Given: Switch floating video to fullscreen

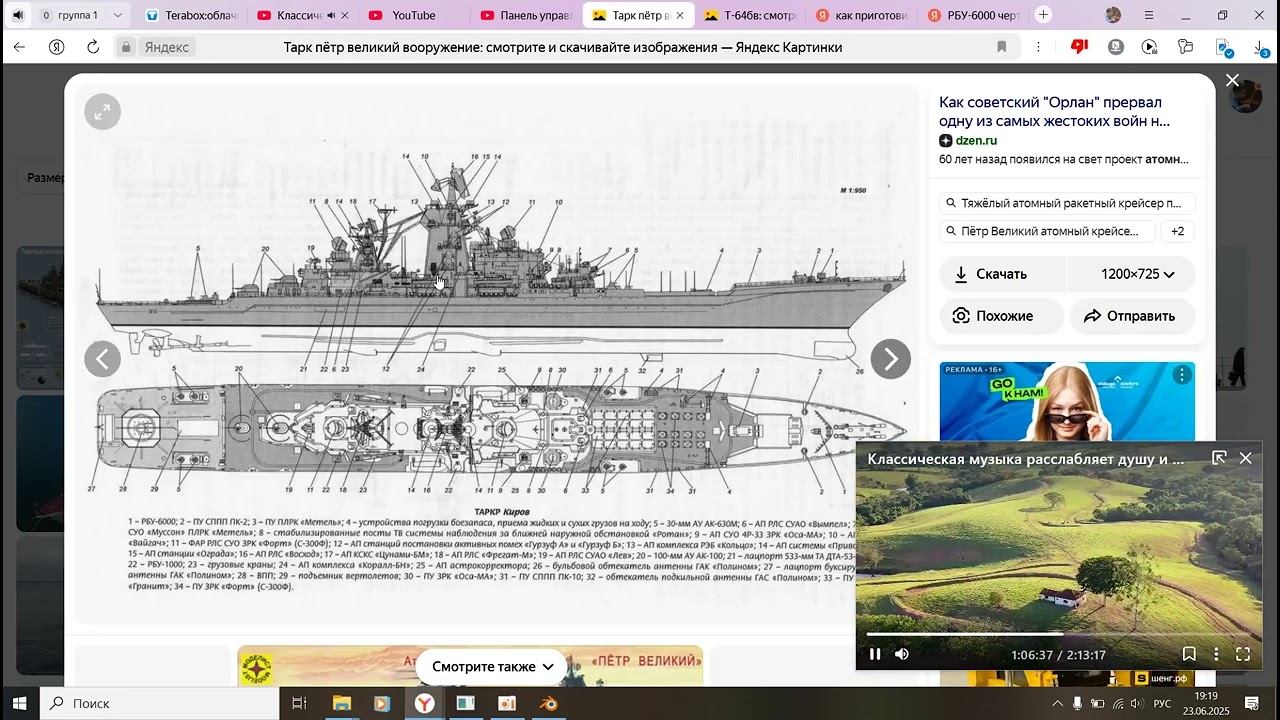Looking at the screenshot, I should 1243,654.
